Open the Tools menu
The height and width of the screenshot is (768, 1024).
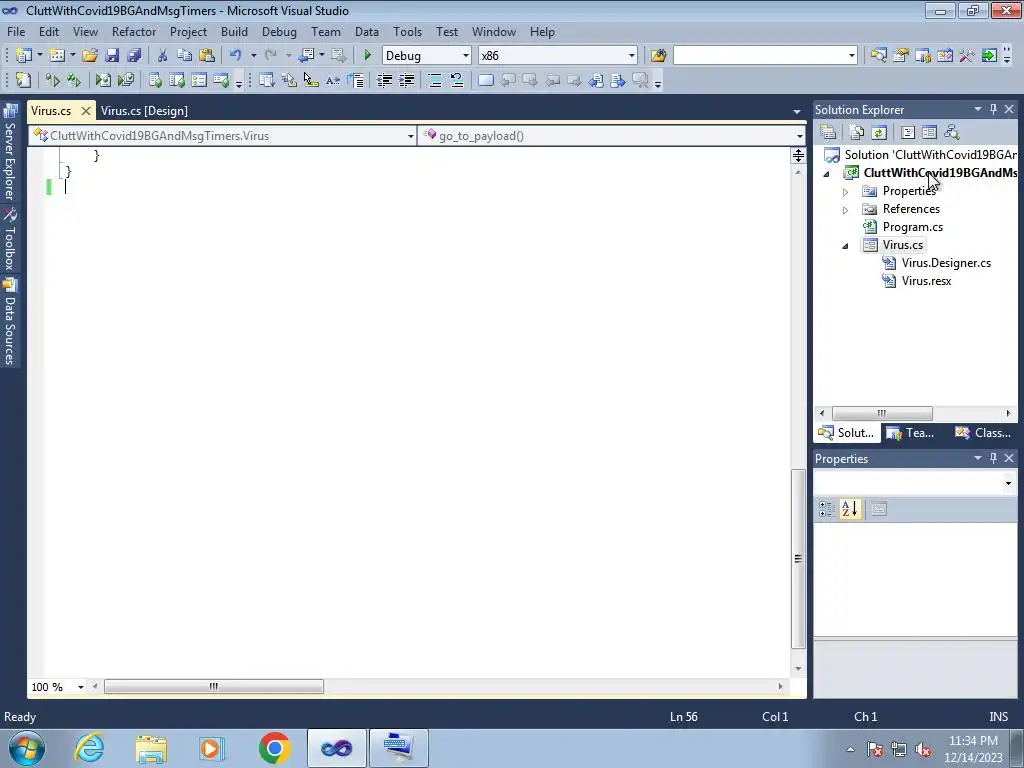407,31
